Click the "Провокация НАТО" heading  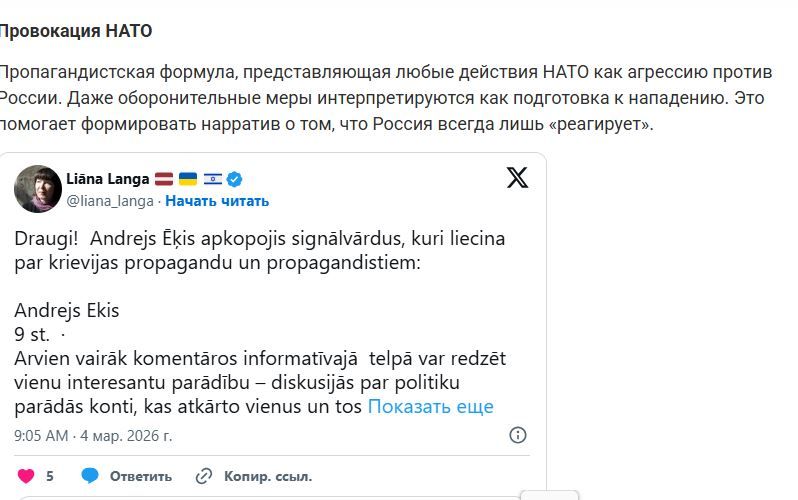point(75,31)
